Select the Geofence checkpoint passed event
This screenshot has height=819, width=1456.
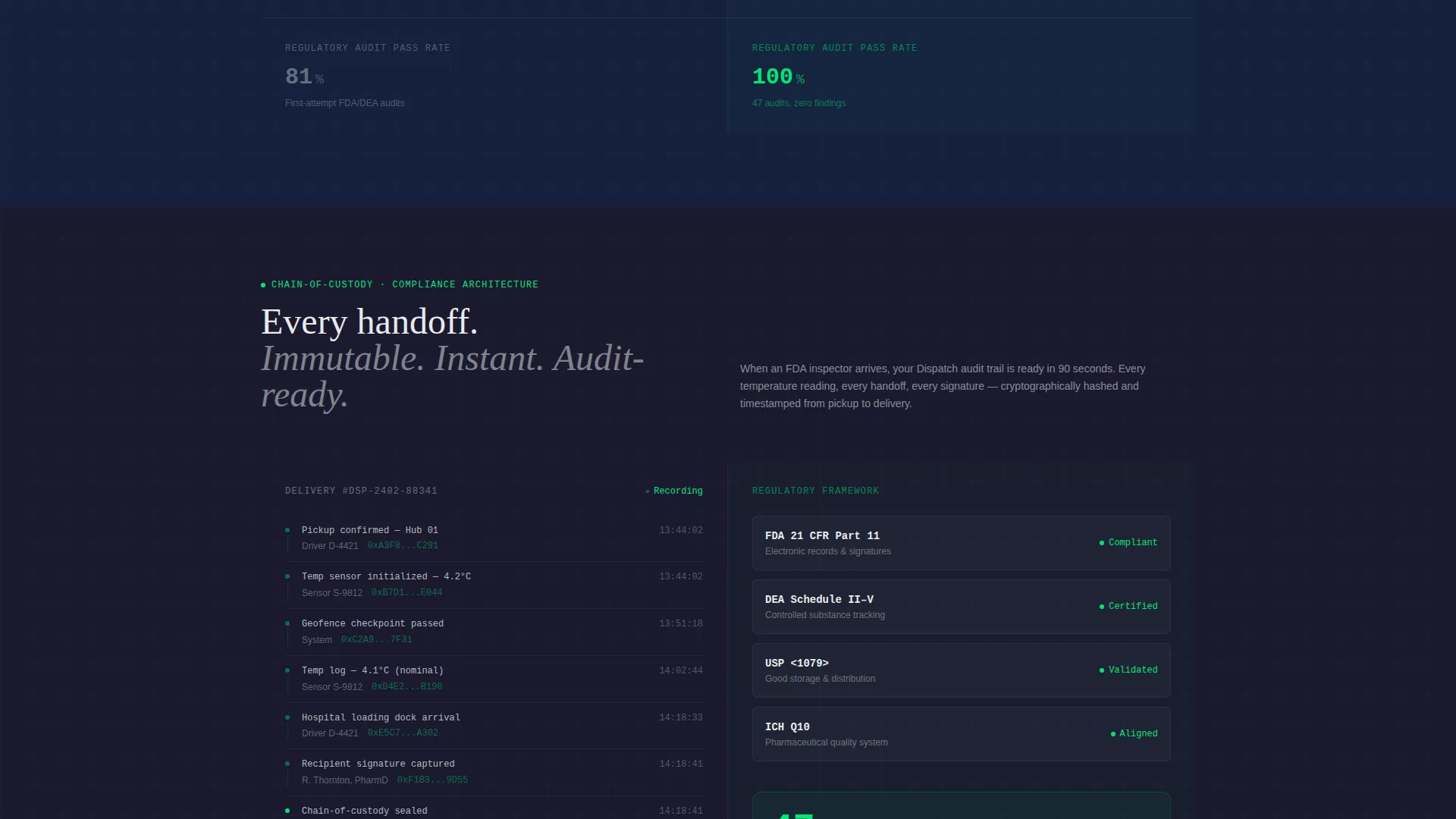494,632
